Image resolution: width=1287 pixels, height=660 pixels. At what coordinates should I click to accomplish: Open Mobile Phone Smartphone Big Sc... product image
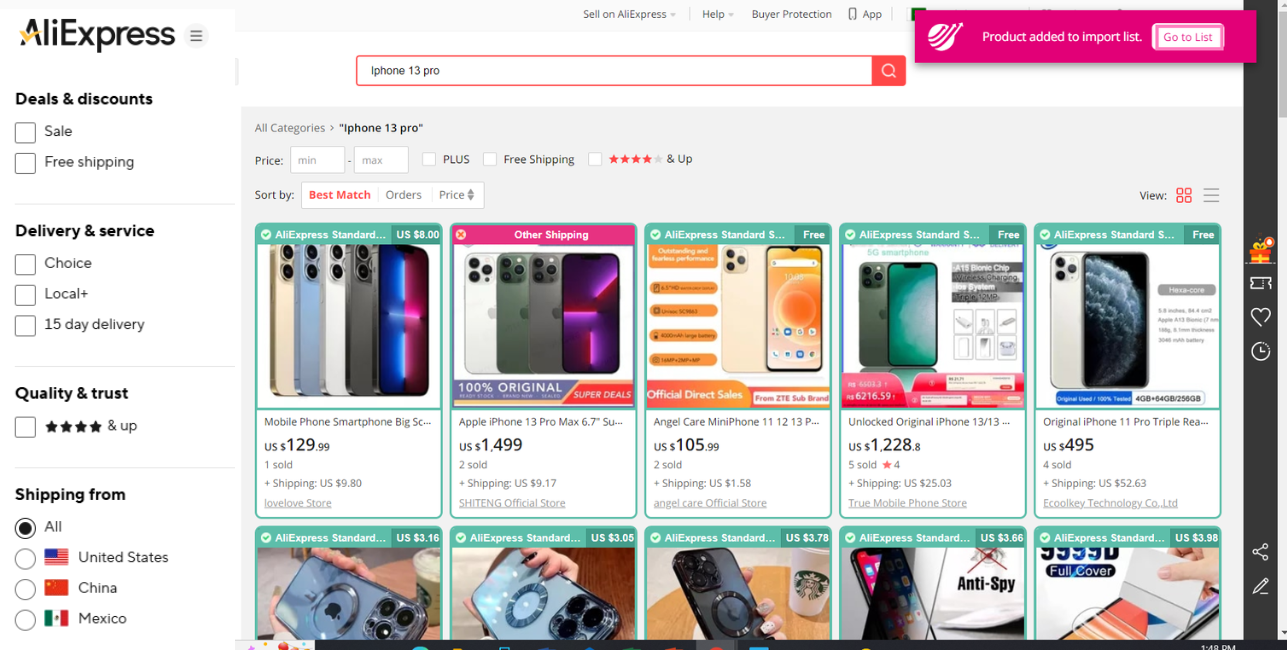[x=348, y=326]
